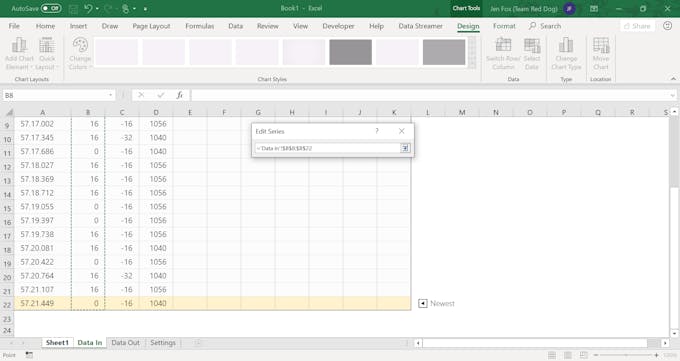
Task: Switch to Sheet1 sheet tab
Action: (x=57, y=343)
